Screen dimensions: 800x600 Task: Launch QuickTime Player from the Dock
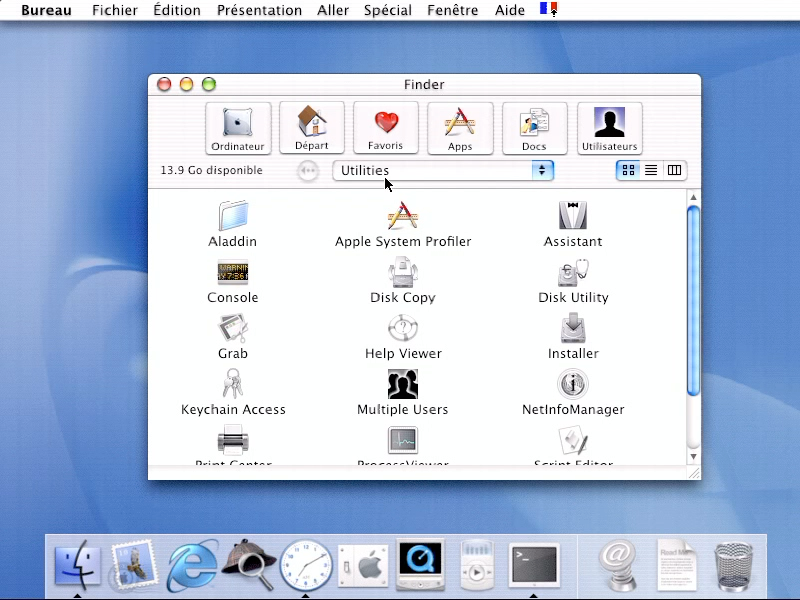pyautogui.click(x=420, y=565)
